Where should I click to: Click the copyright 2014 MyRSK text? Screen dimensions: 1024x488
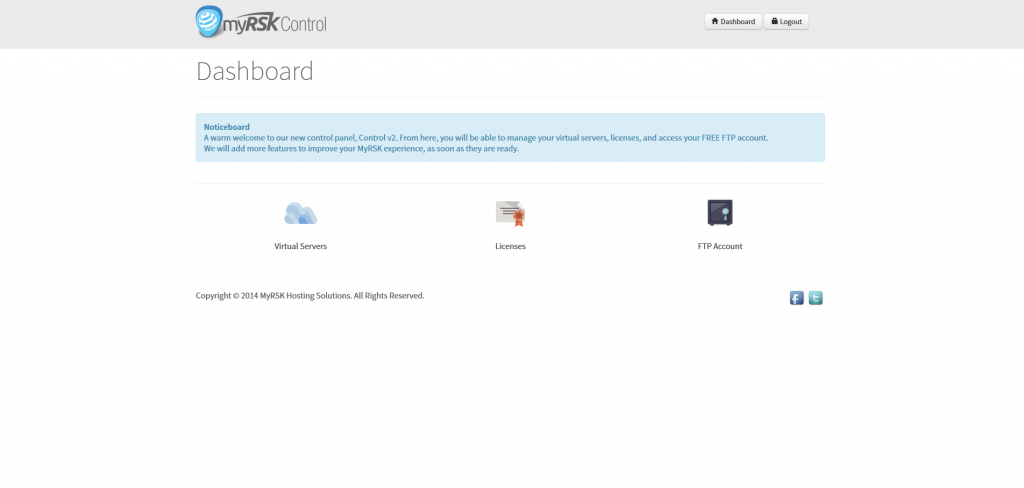point(310,295)
